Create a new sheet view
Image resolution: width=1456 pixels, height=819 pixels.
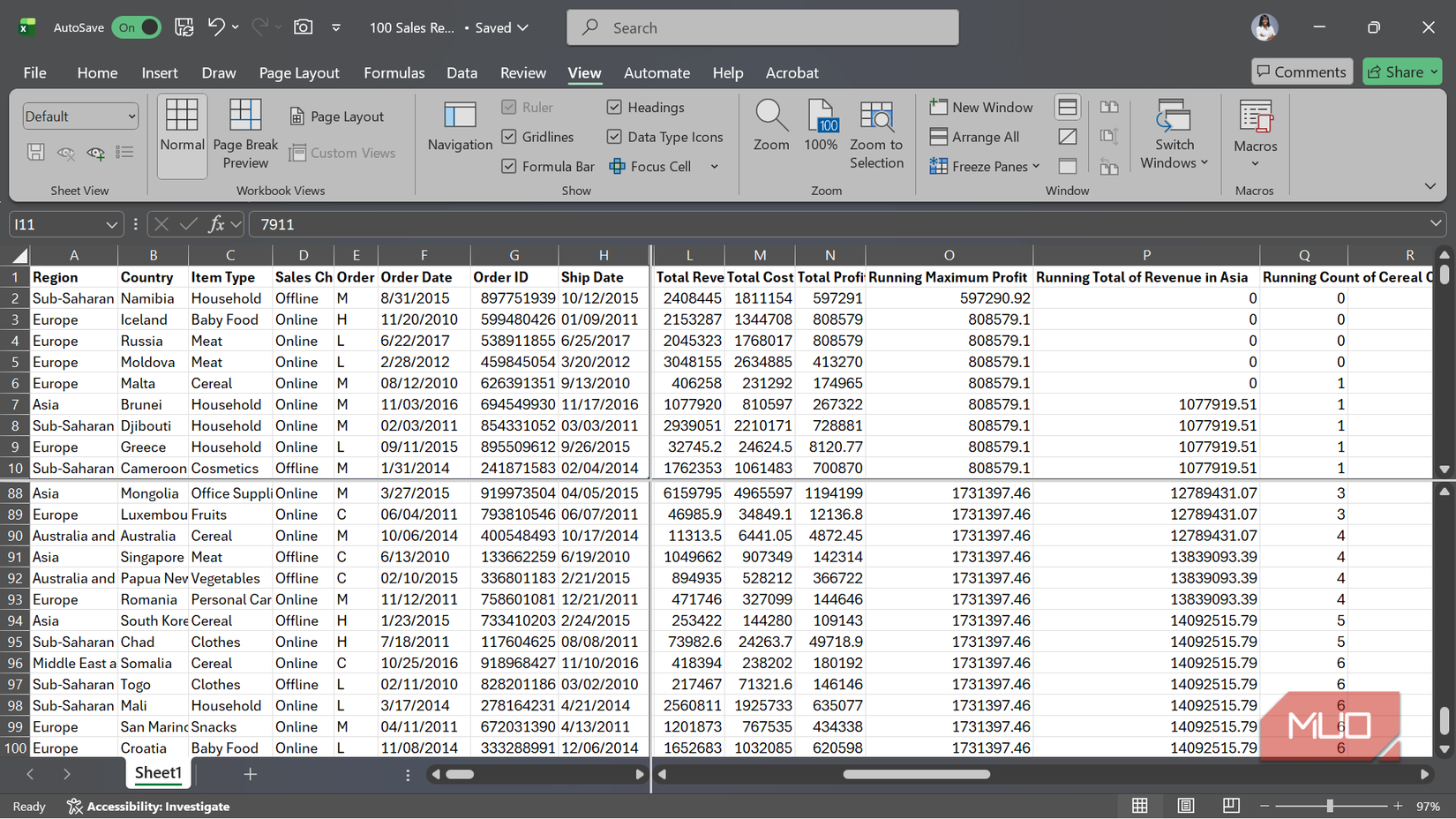(x=95, y=153)
